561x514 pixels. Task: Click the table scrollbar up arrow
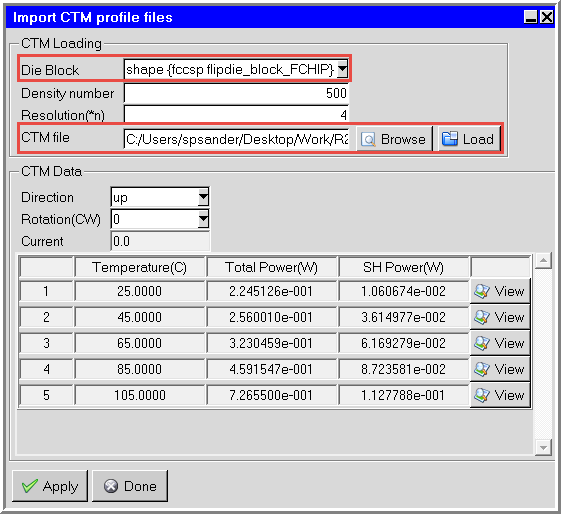(543, 260)
